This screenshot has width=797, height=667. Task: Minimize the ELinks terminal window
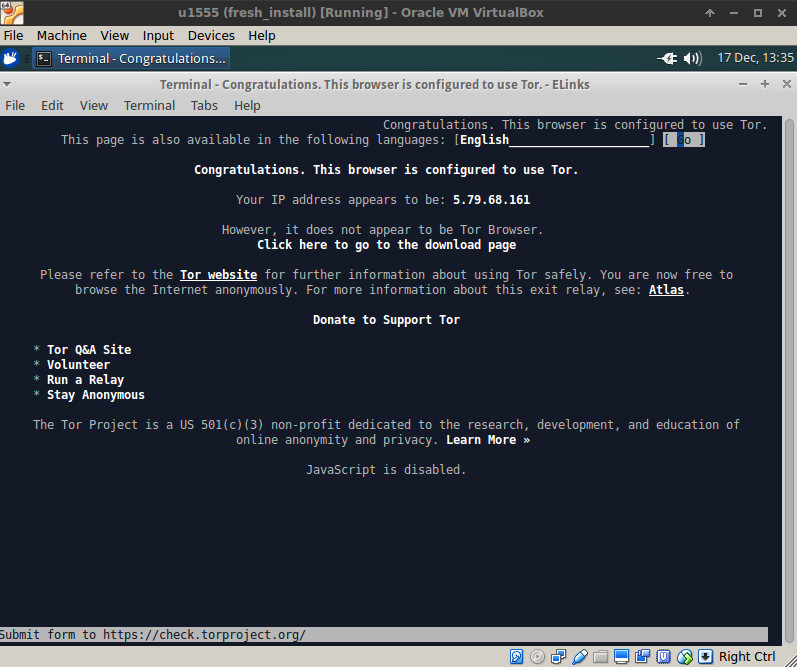tap(743, 84)
